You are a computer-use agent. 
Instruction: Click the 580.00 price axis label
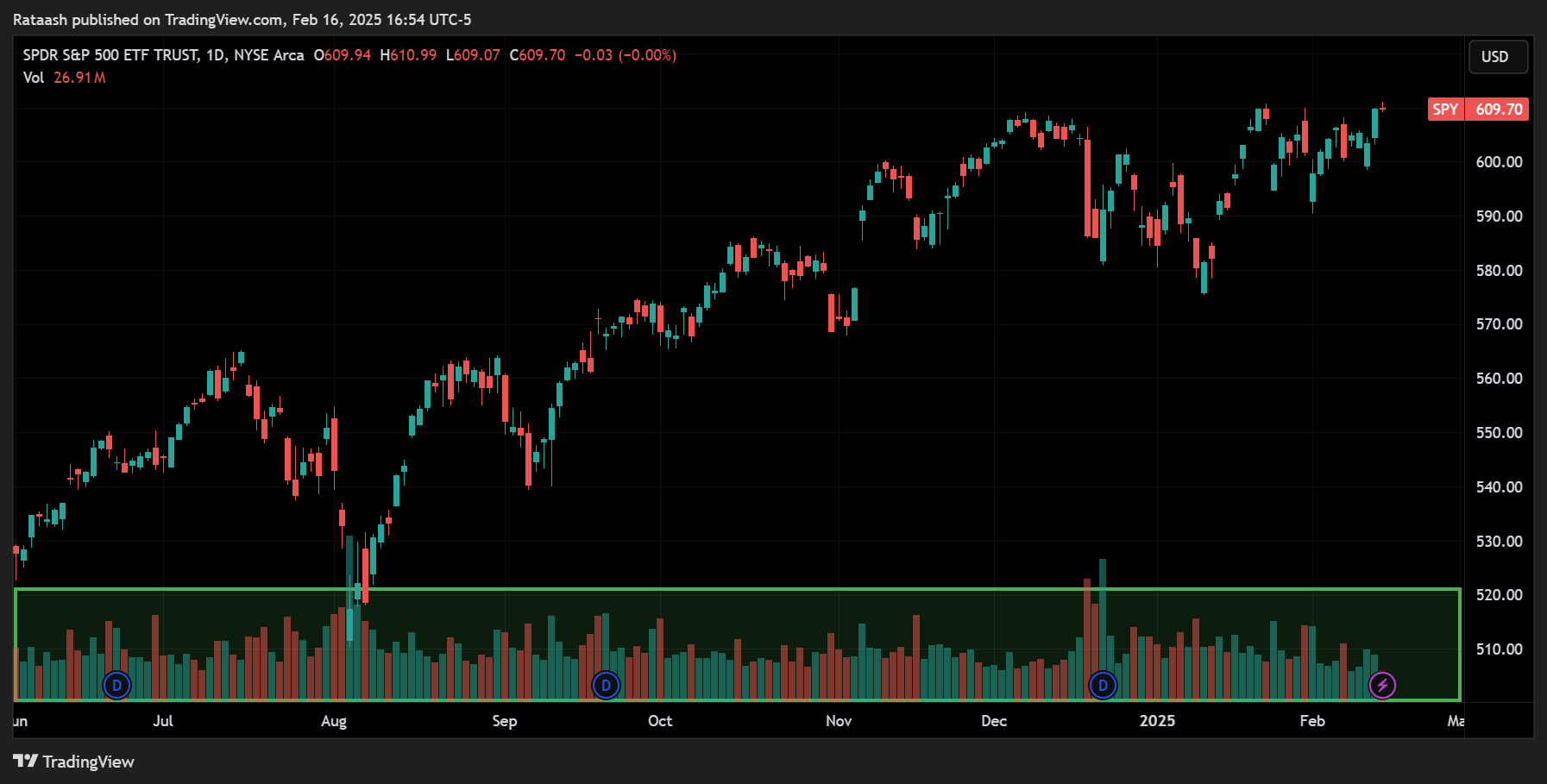tap(1499, 271)
